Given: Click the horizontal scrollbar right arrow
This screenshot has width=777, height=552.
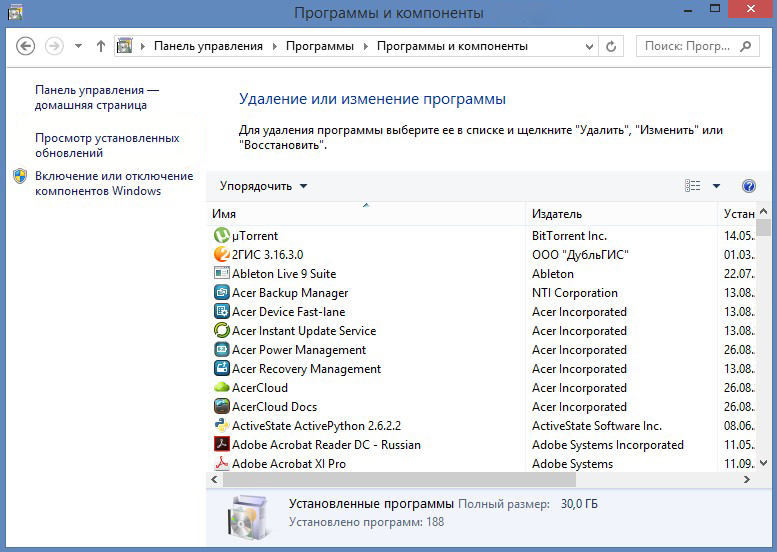Looking at the screenshot, I should (747, 479).
